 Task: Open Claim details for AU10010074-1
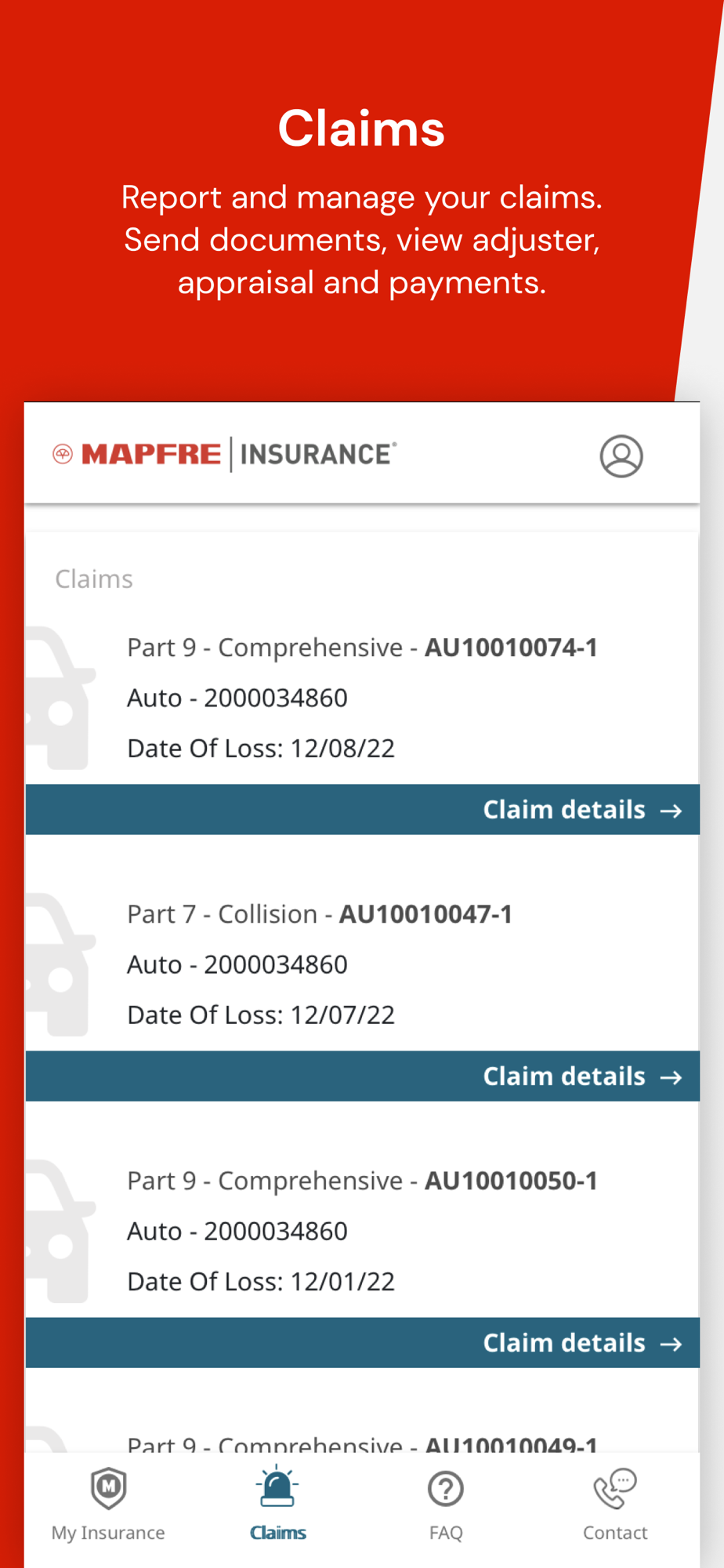pos(581,810)
